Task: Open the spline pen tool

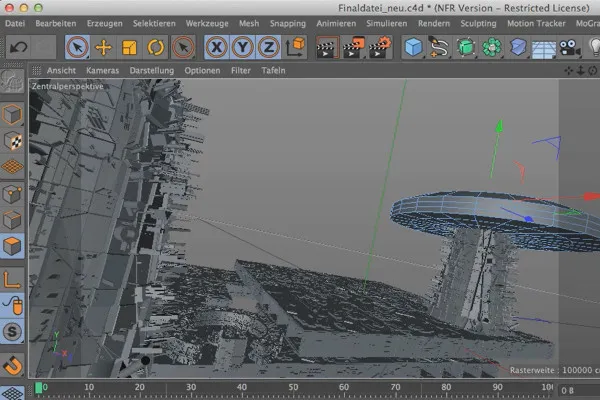Action: coord(439,47)
